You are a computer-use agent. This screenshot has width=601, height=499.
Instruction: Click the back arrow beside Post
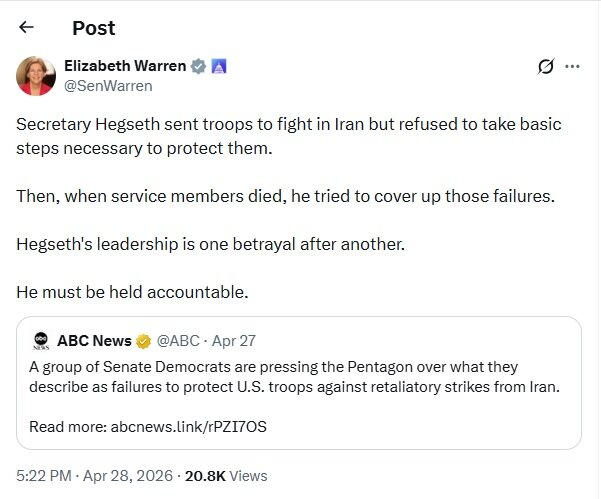click(27, 28)
